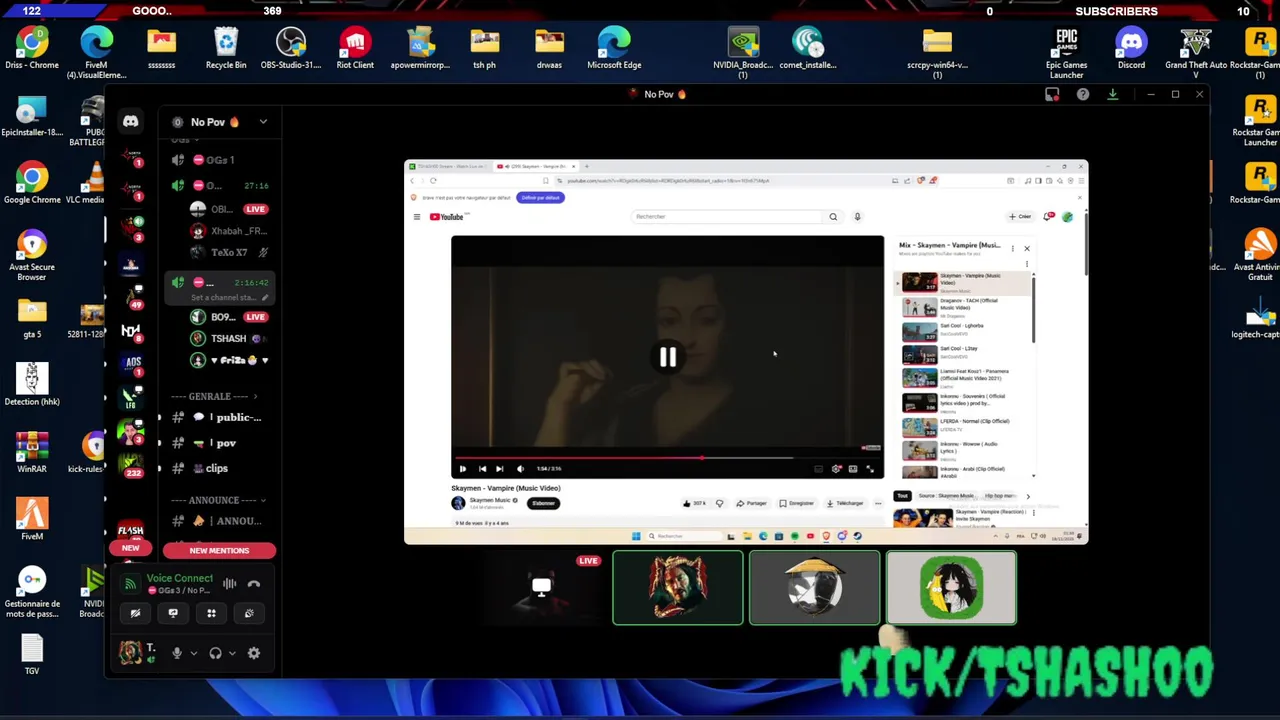Open Epic Games Launcher desktop icon
1280x720 pixels.
pyautogui.click(x=1067, y=53)
